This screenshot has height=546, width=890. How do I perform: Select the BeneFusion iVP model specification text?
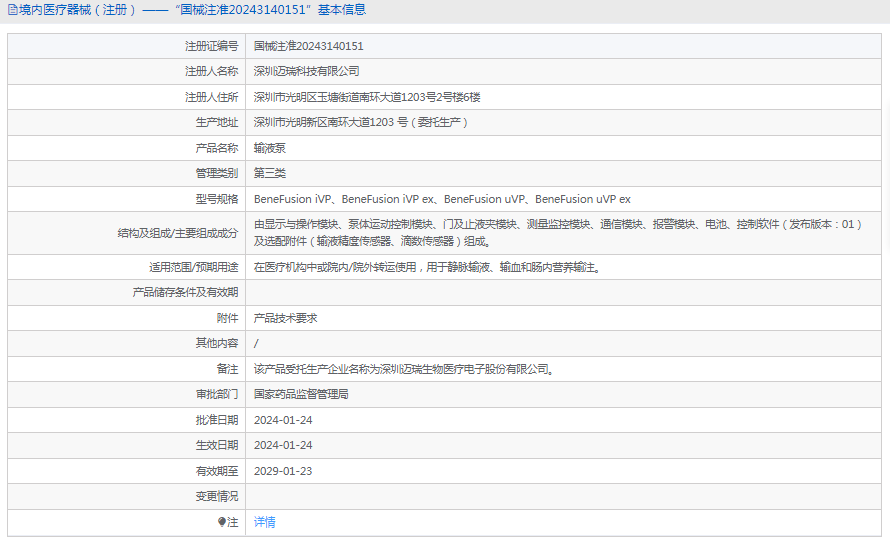point(442,199)
